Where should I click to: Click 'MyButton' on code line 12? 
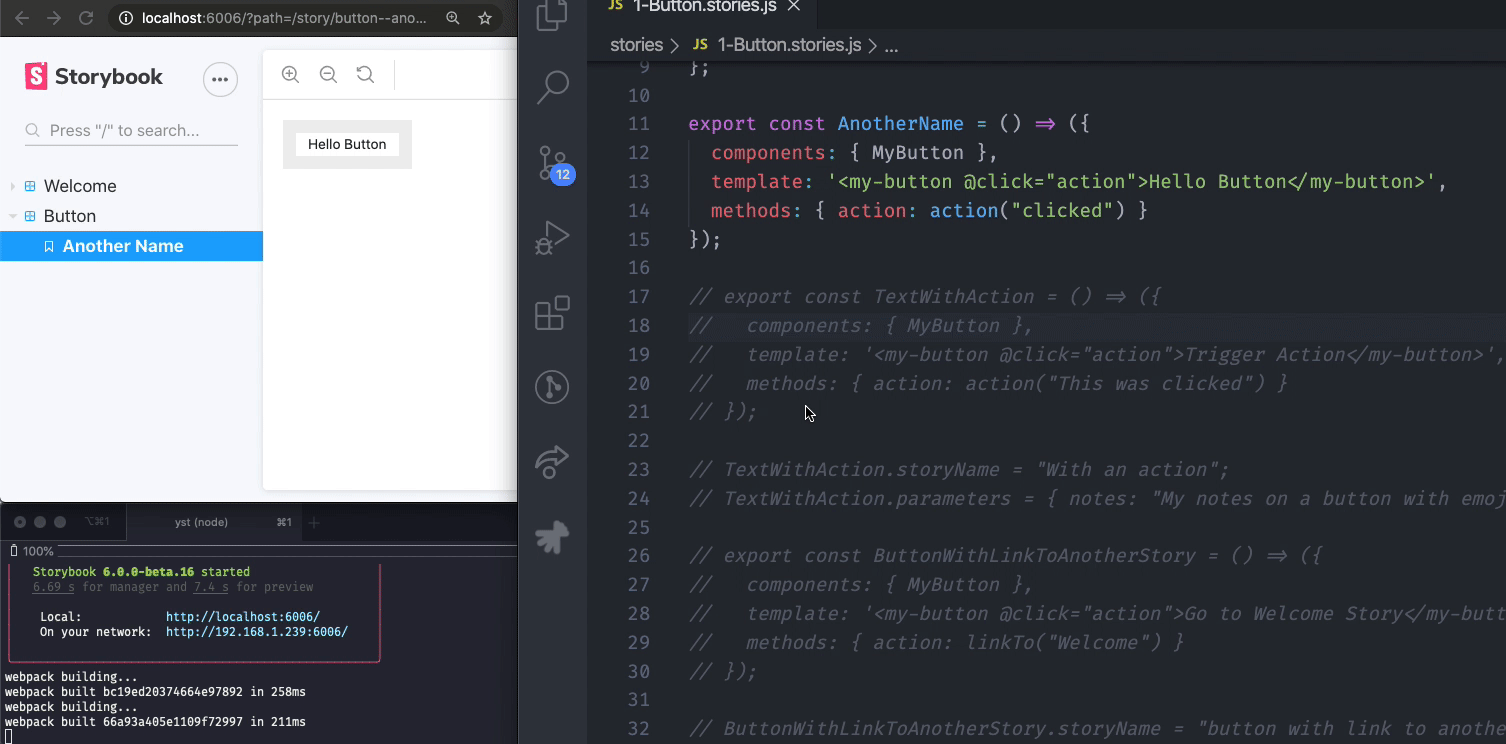tap(918, 153)
